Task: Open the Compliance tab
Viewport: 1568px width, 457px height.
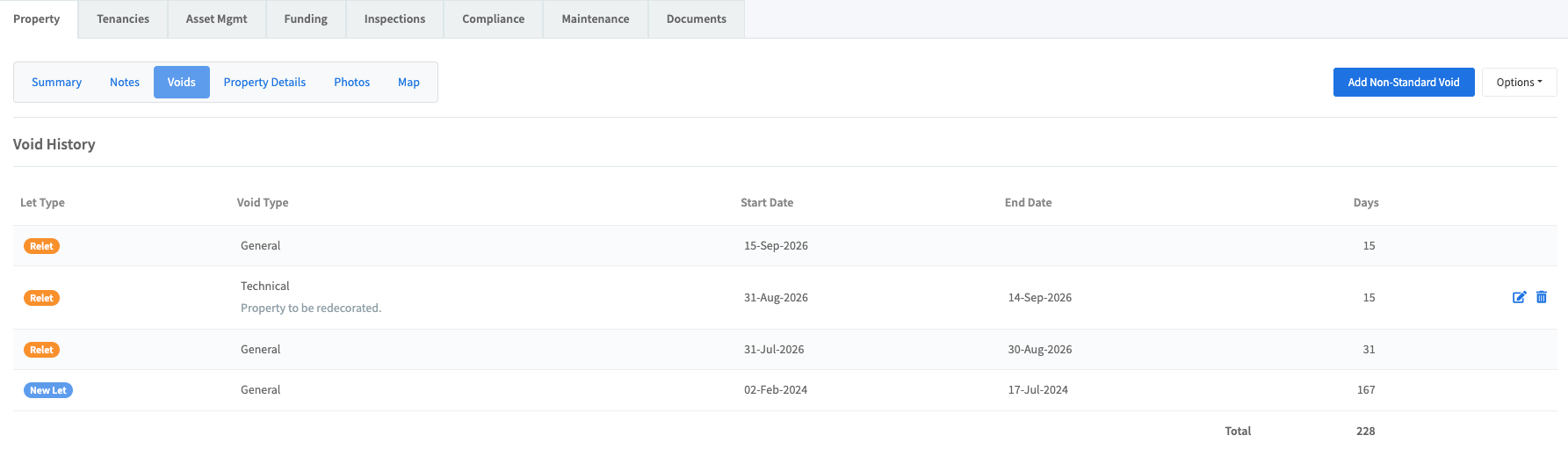Action: pos(493,18)
